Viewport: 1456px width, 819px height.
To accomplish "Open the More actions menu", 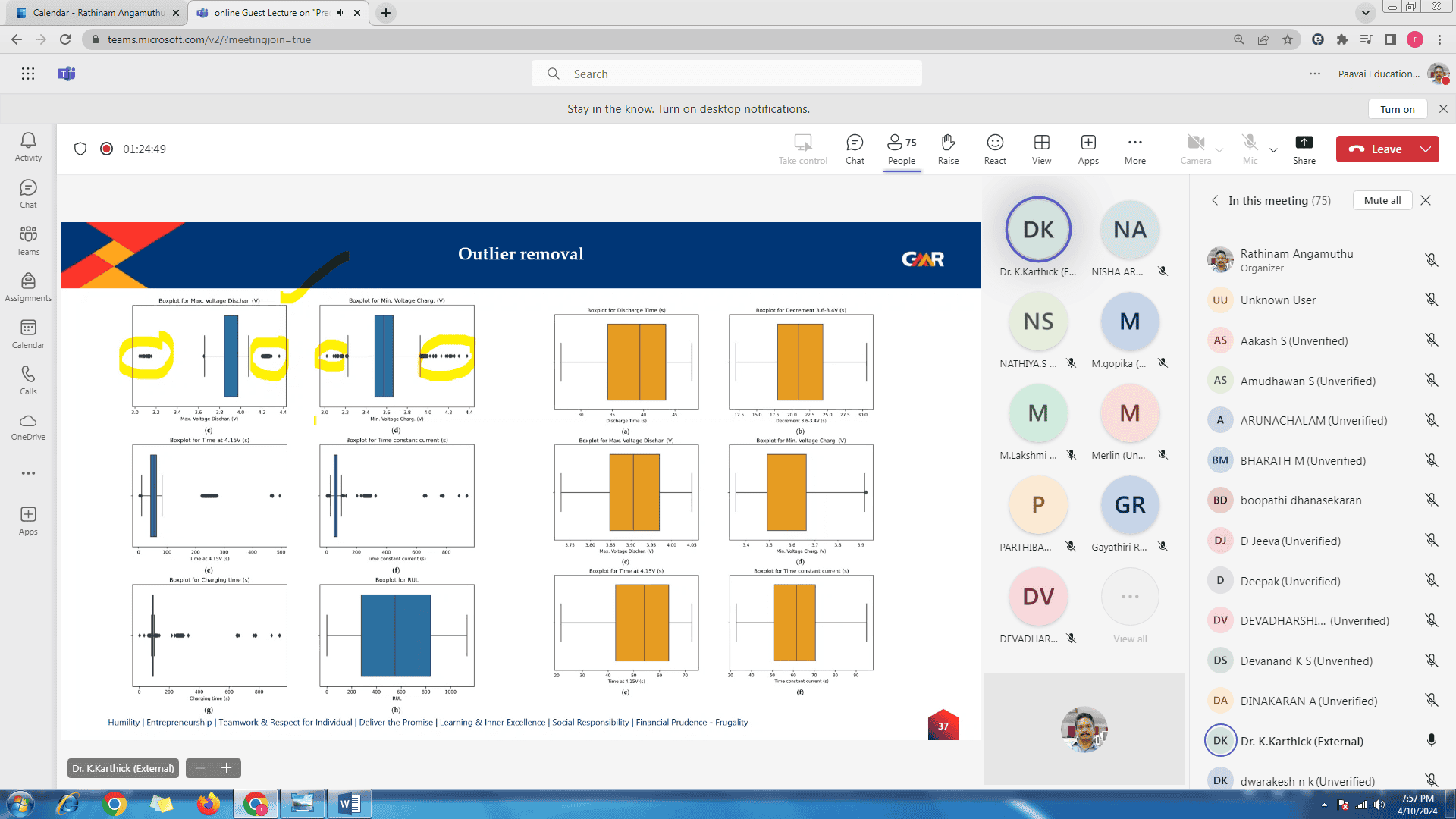I will coord(1134,149).
